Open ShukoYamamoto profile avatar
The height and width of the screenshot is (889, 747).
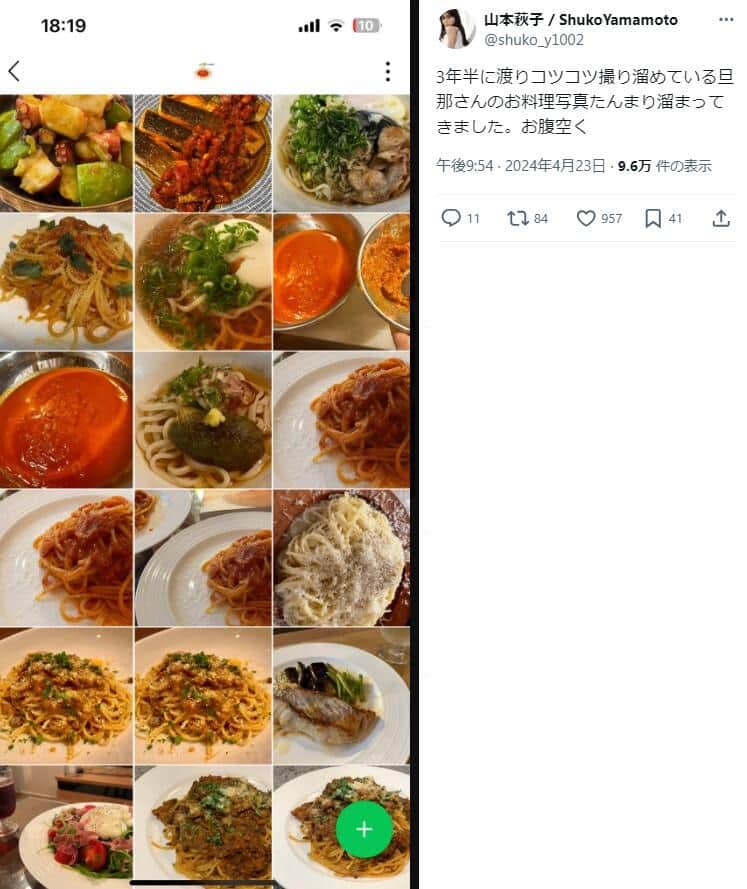(456, 28)
